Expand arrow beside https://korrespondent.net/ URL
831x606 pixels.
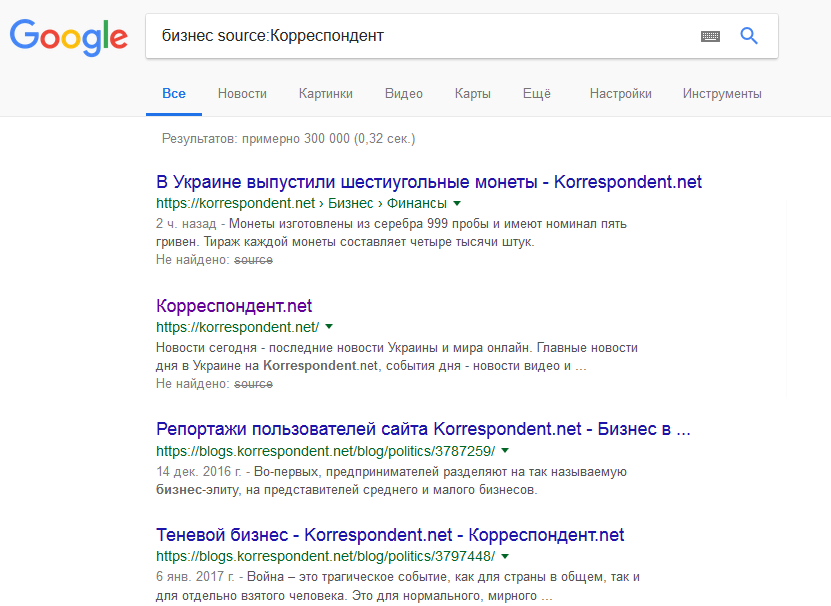[x=329, y=328]
